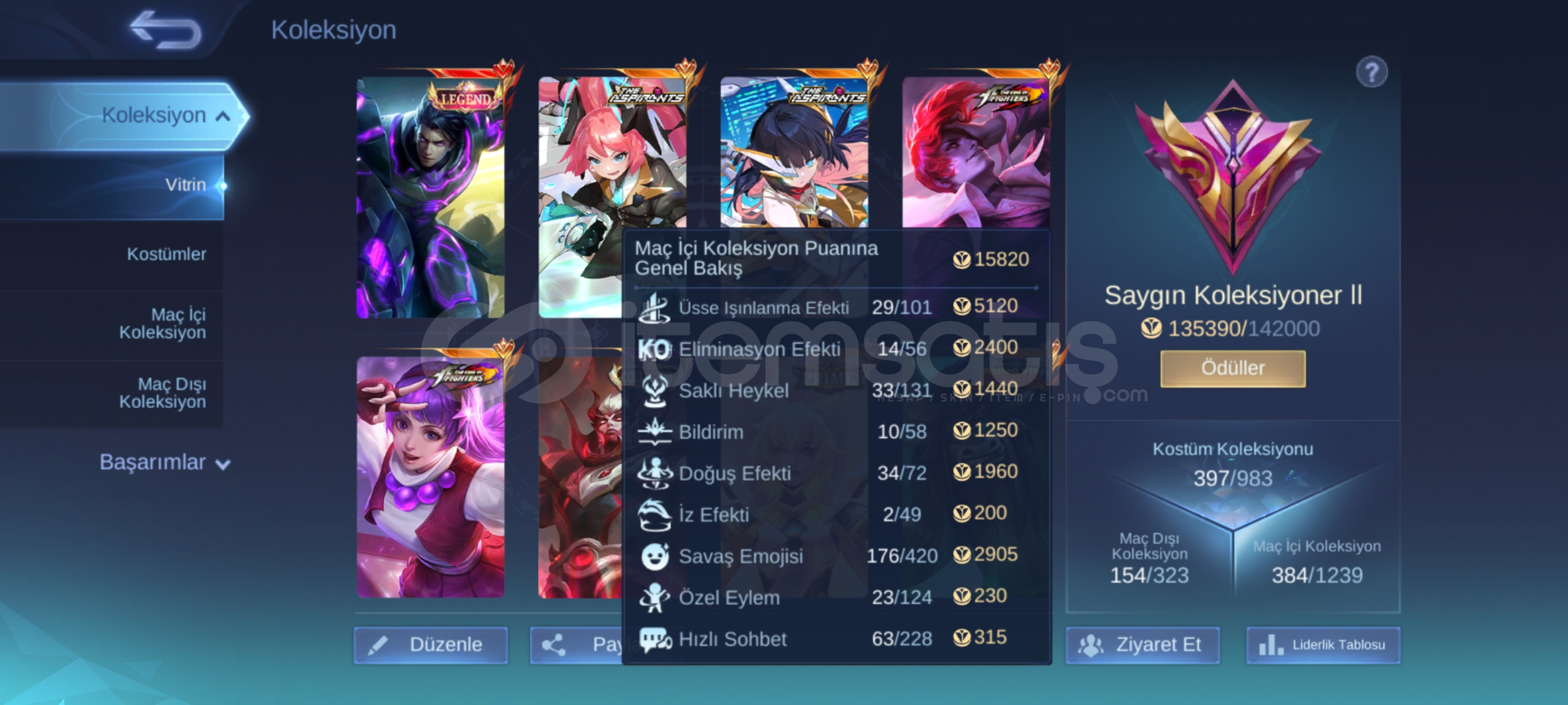Select the Legend skin thumbnail
Viewport: 1568px width, 705px height.
click(x=431, y=197)
